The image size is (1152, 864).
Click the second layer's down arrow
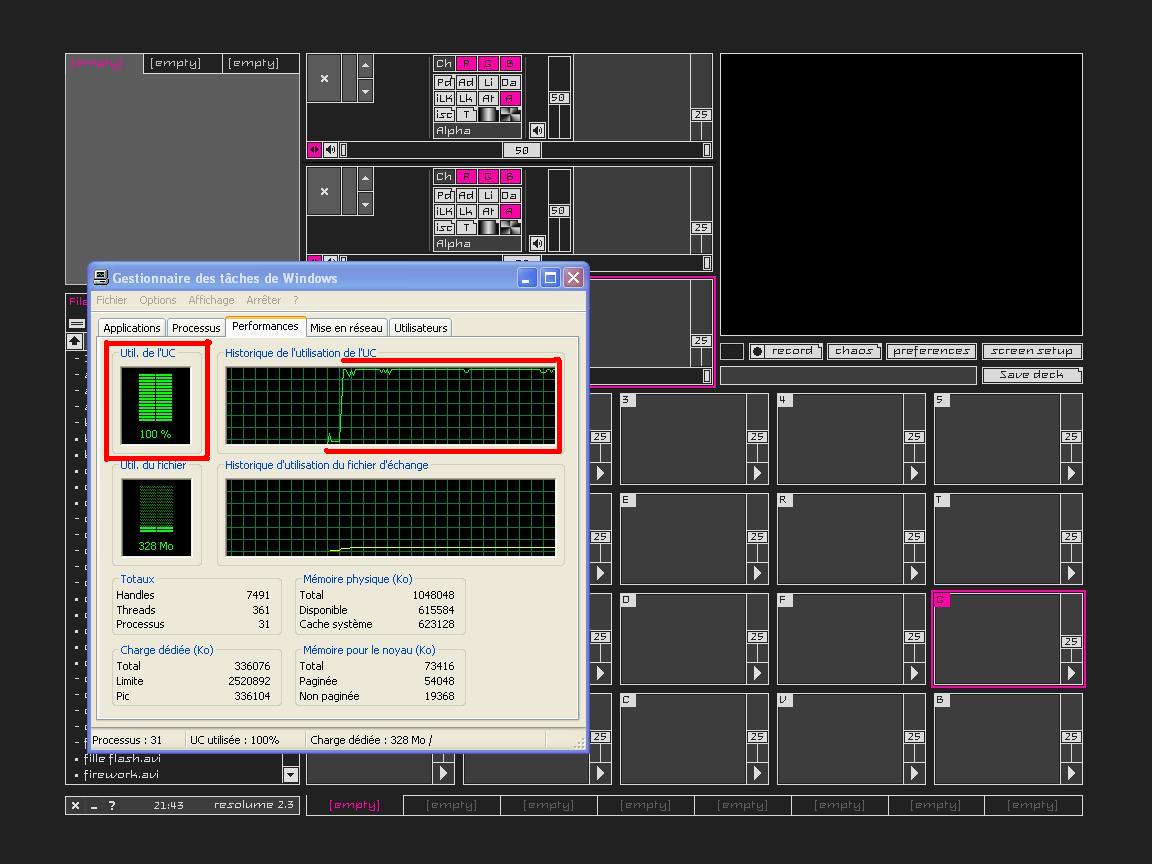click(x=365, y=204)
